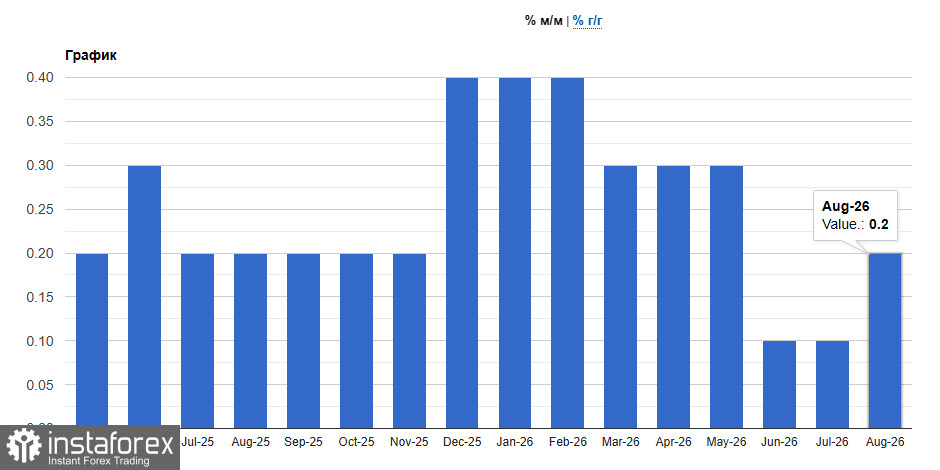Click the Aug-25 x-axis label
The image size is (940, 470).
(x=251, y=442)
